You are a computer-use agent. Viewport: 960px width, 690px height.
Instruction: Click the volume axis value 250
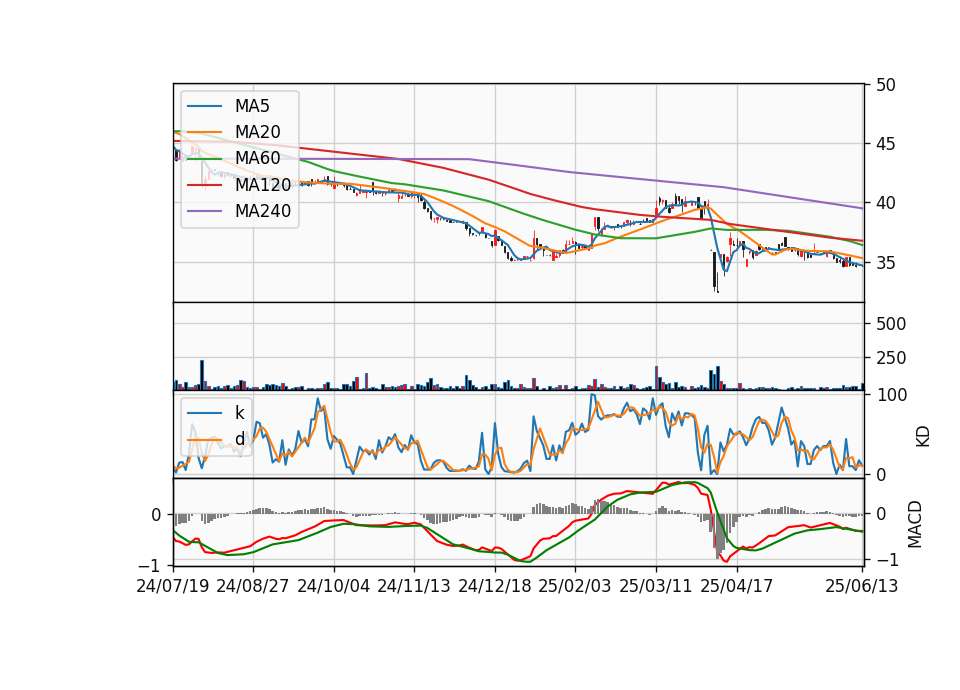[891, 358]
